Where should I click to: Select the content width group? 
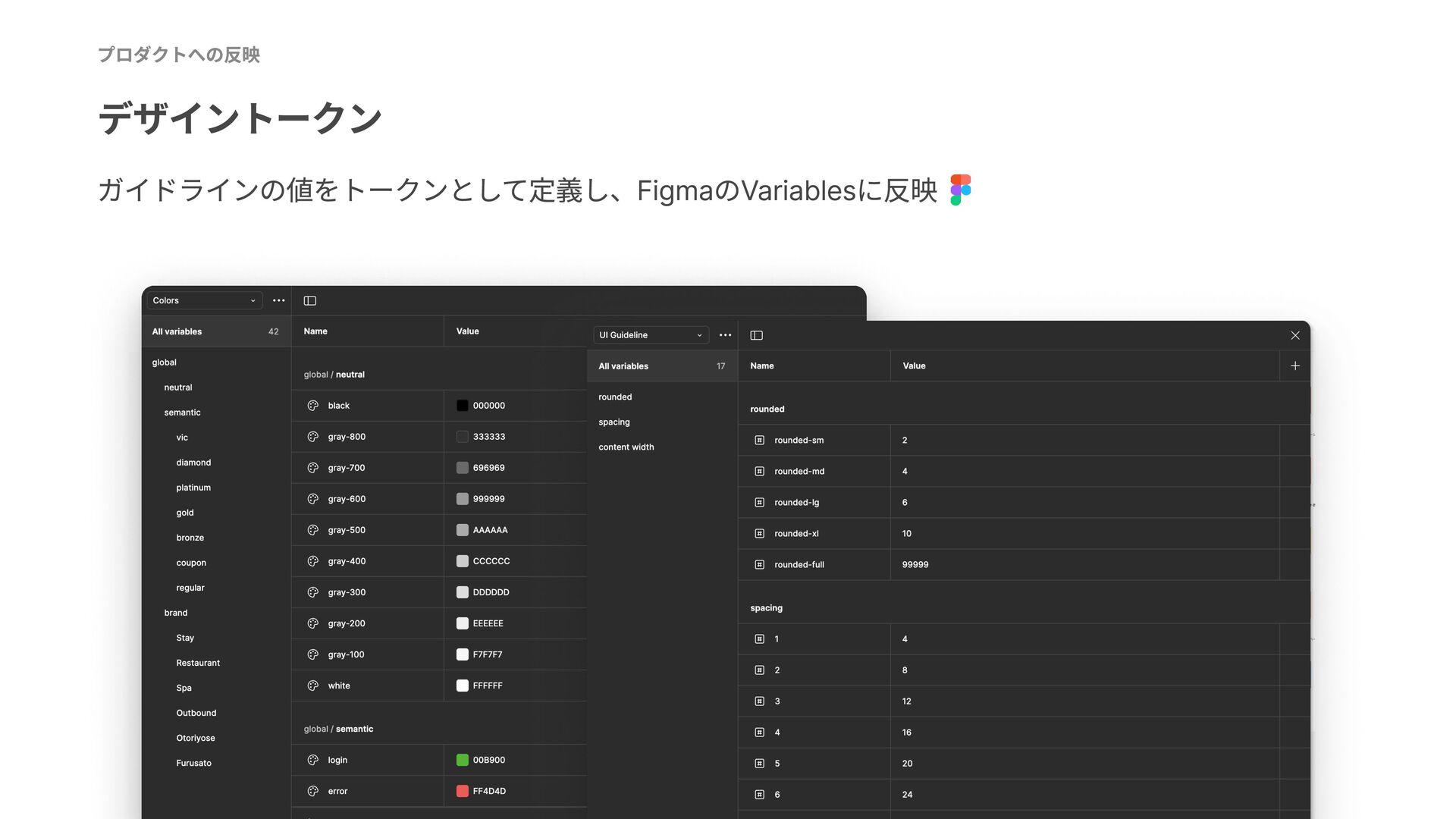[x=626, y=447]
